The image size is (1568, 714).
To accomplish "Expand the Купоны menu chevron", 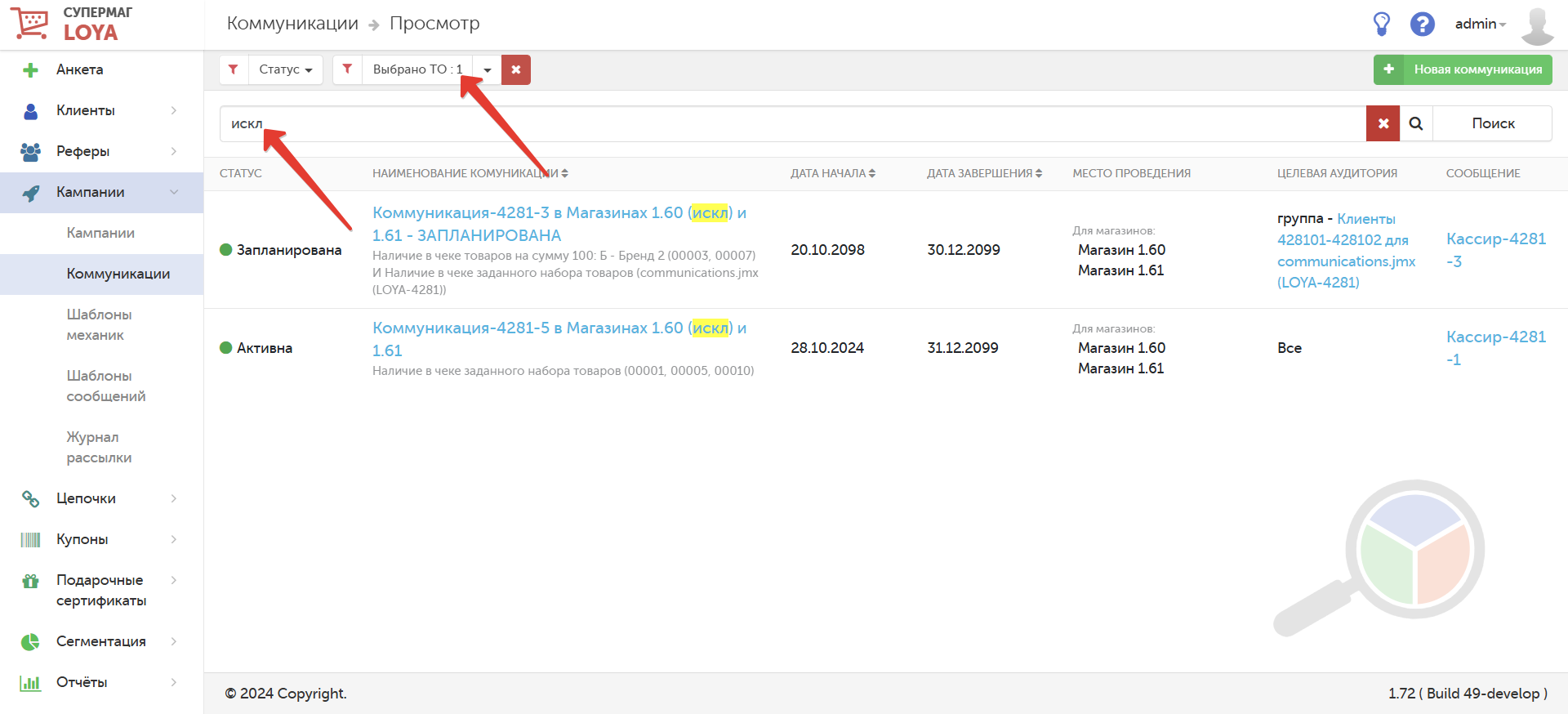I will click(174, 539).
